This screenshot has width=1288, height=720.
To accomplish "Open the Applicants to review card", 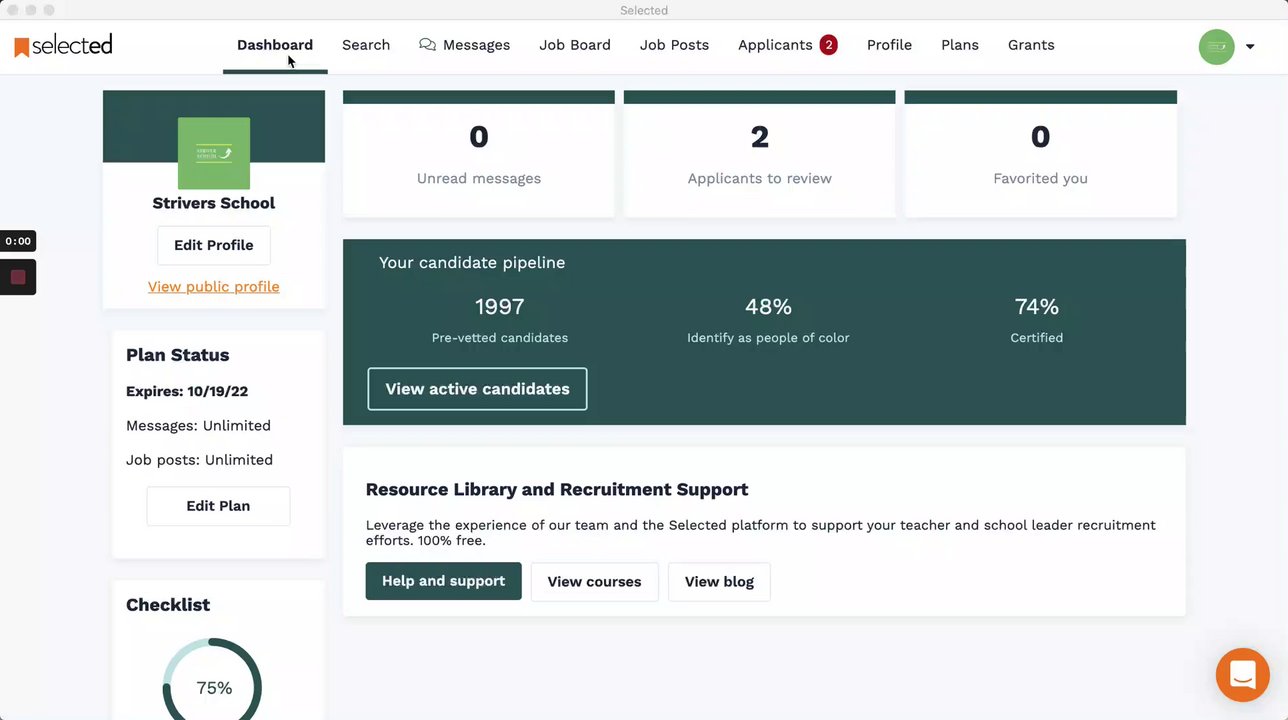I will pos(760,153).
